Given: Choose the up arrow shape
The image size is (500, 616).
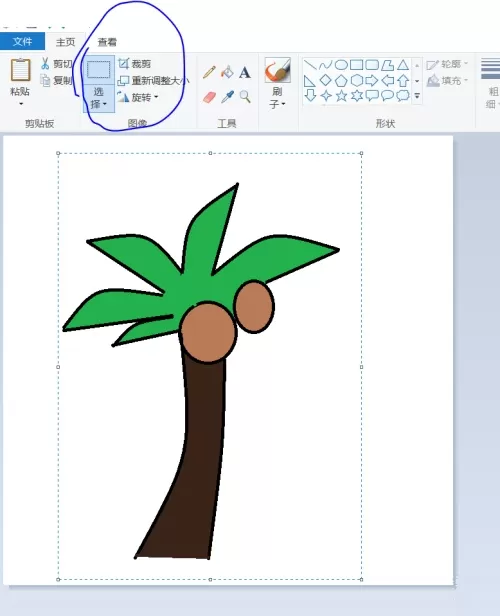Looking at the screenshot, I should [x=403, y=81].
